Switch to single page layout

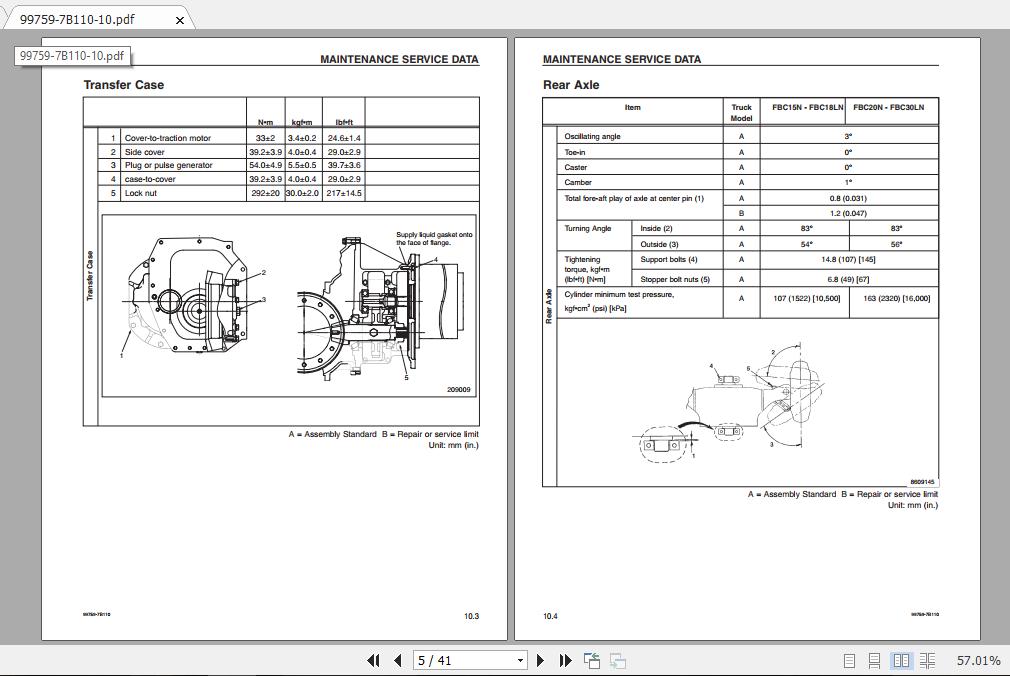click(x=849, y=660)
